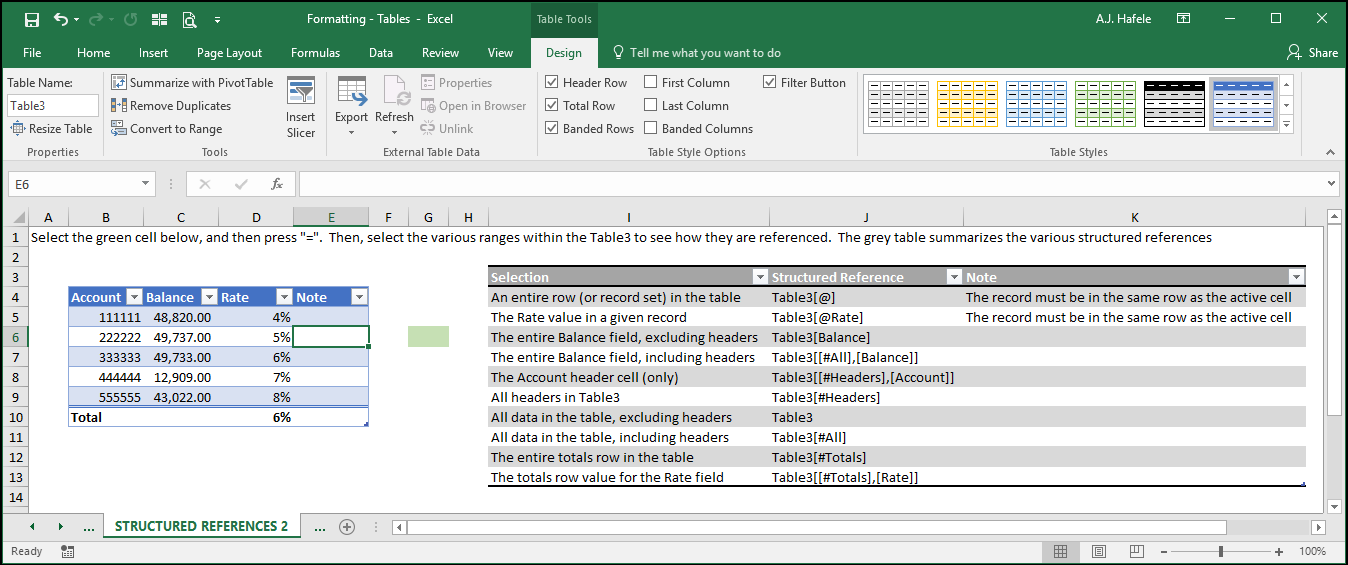Viewport: 1348px width, 565px height.
Task: Uncheck the Total Row checkbox
Action: pyautogui.click(x=552, y=106)
